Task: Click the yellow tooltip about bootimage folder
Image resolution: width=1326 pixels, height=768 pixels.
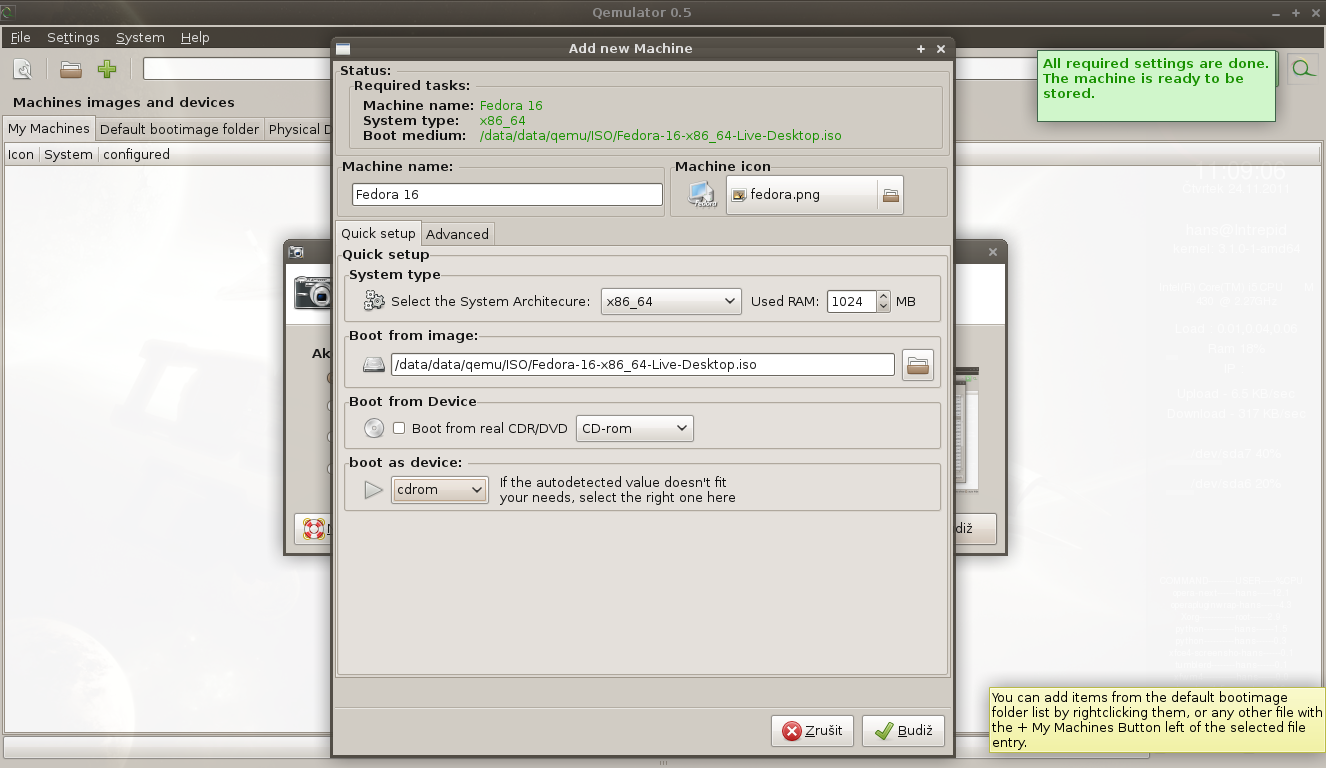Action: 1157,720
